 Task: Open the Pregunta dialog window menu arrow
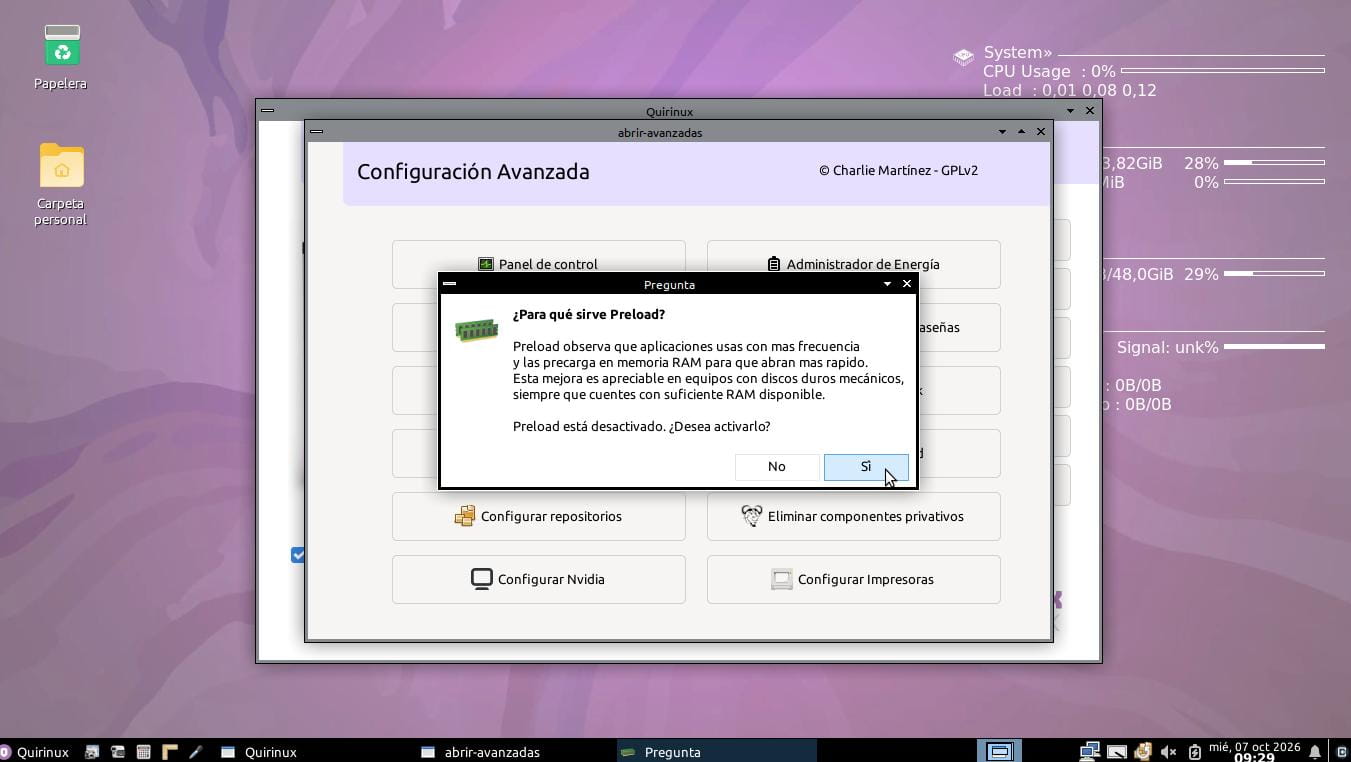(x=887, y=284)
